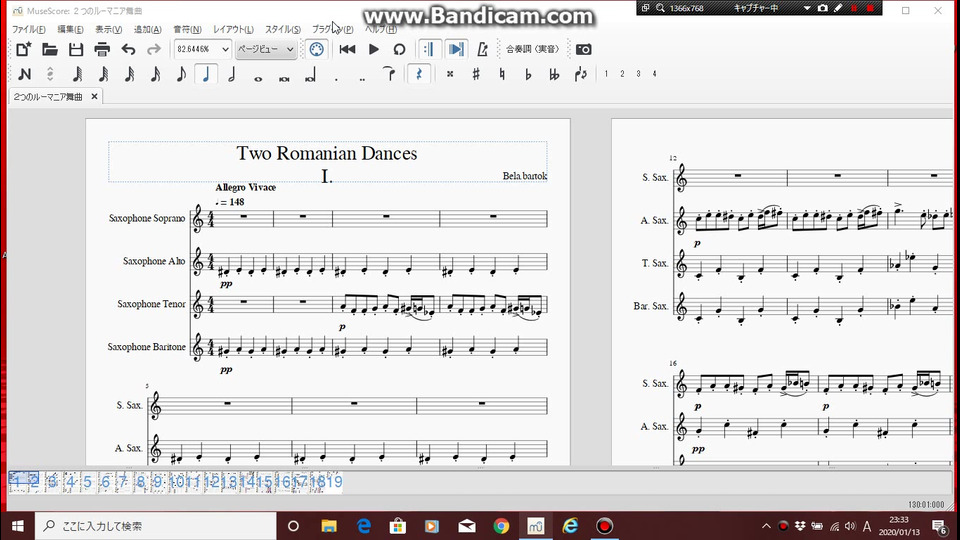Select the Allegro Vivace tempo marking

pos(246,187)
